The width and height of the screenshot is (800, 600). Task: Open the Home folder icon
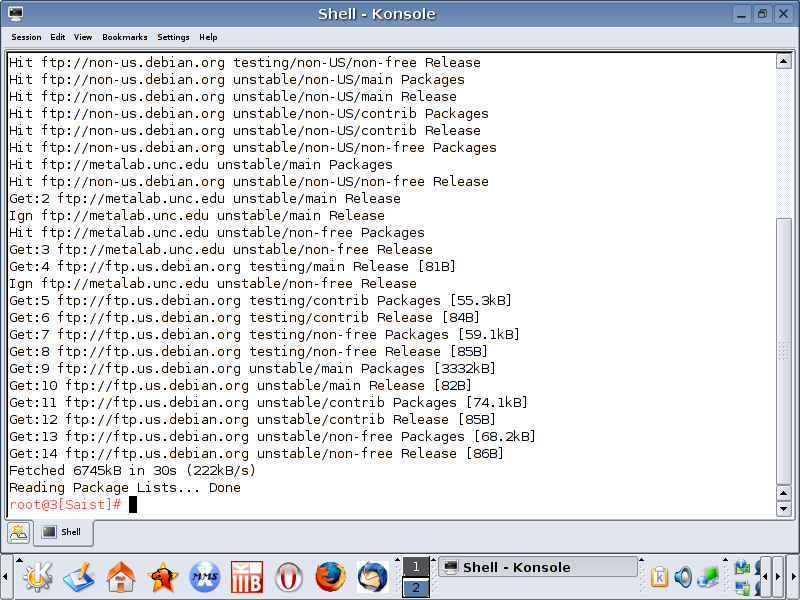coord(121,577)
